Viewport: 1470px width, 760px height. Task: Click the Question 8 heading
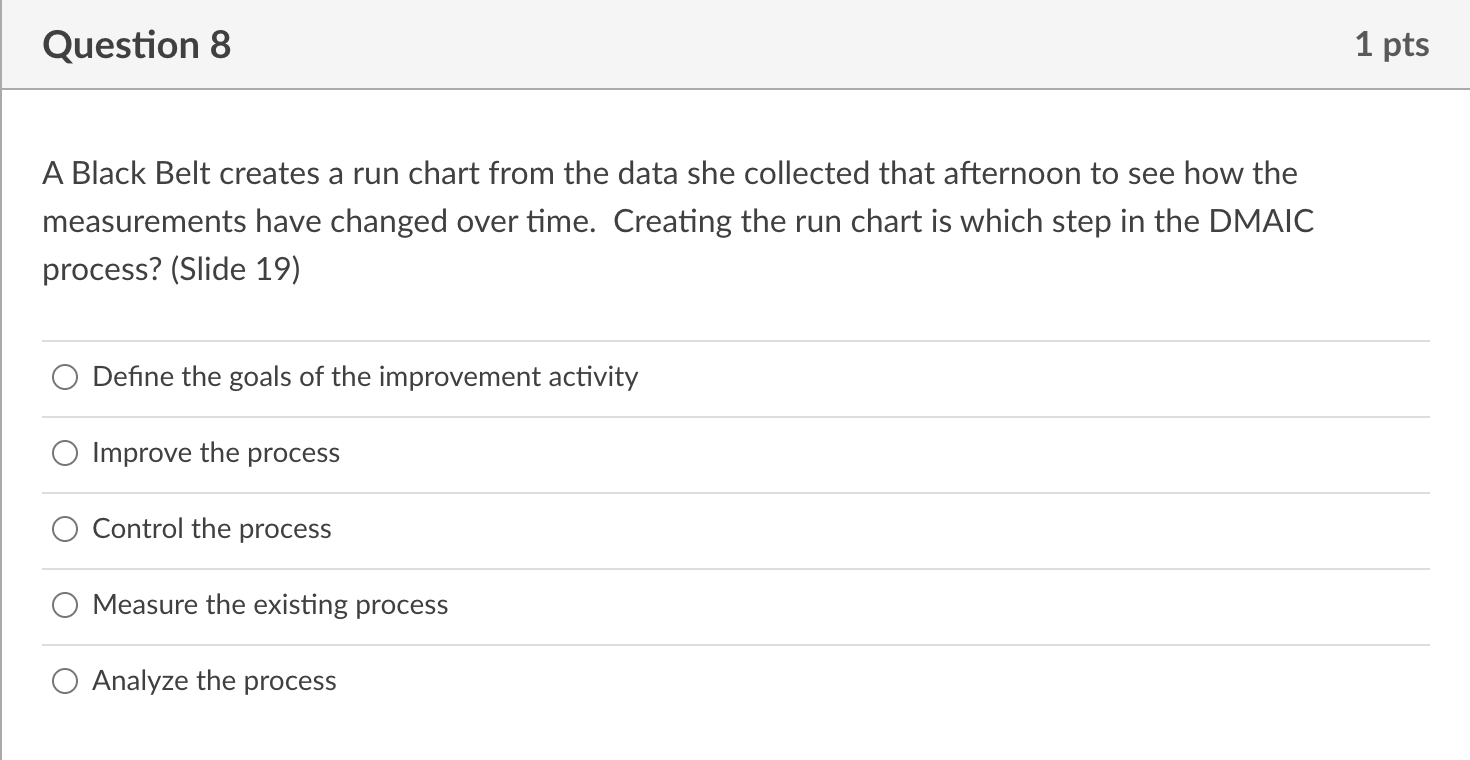coord(137,45)
